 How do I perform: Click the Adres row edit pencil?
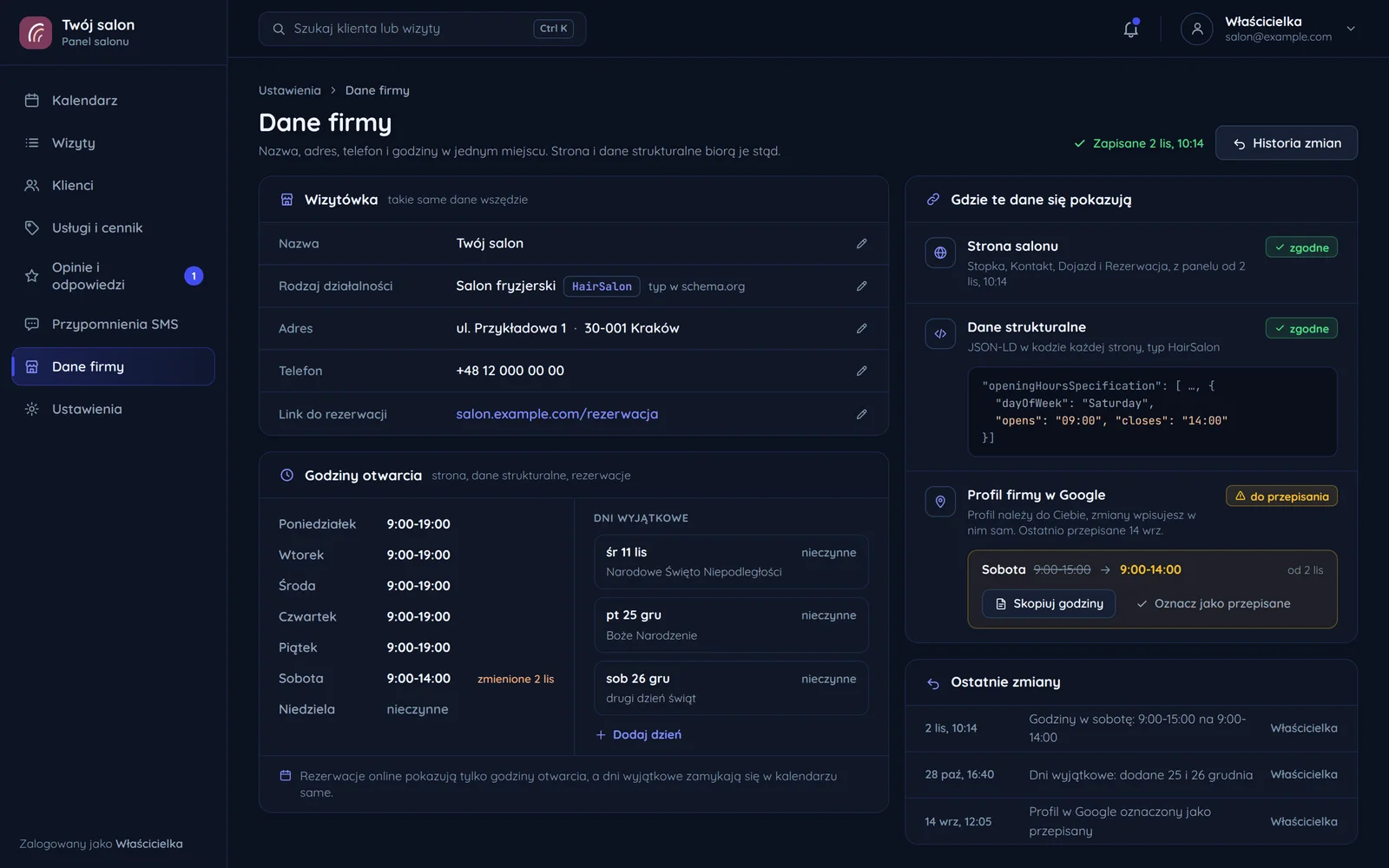pyautogui.click(x=861, y=328)
